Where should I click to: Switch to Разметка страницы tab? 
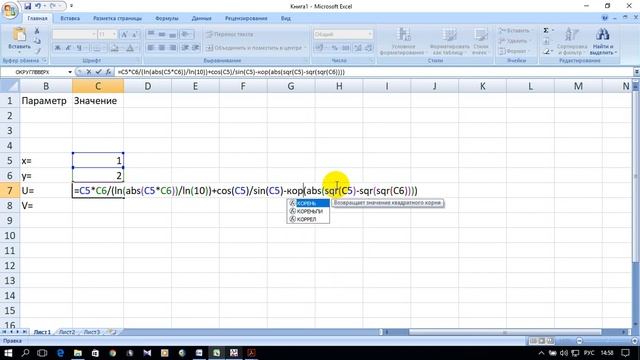coord(117,18)
